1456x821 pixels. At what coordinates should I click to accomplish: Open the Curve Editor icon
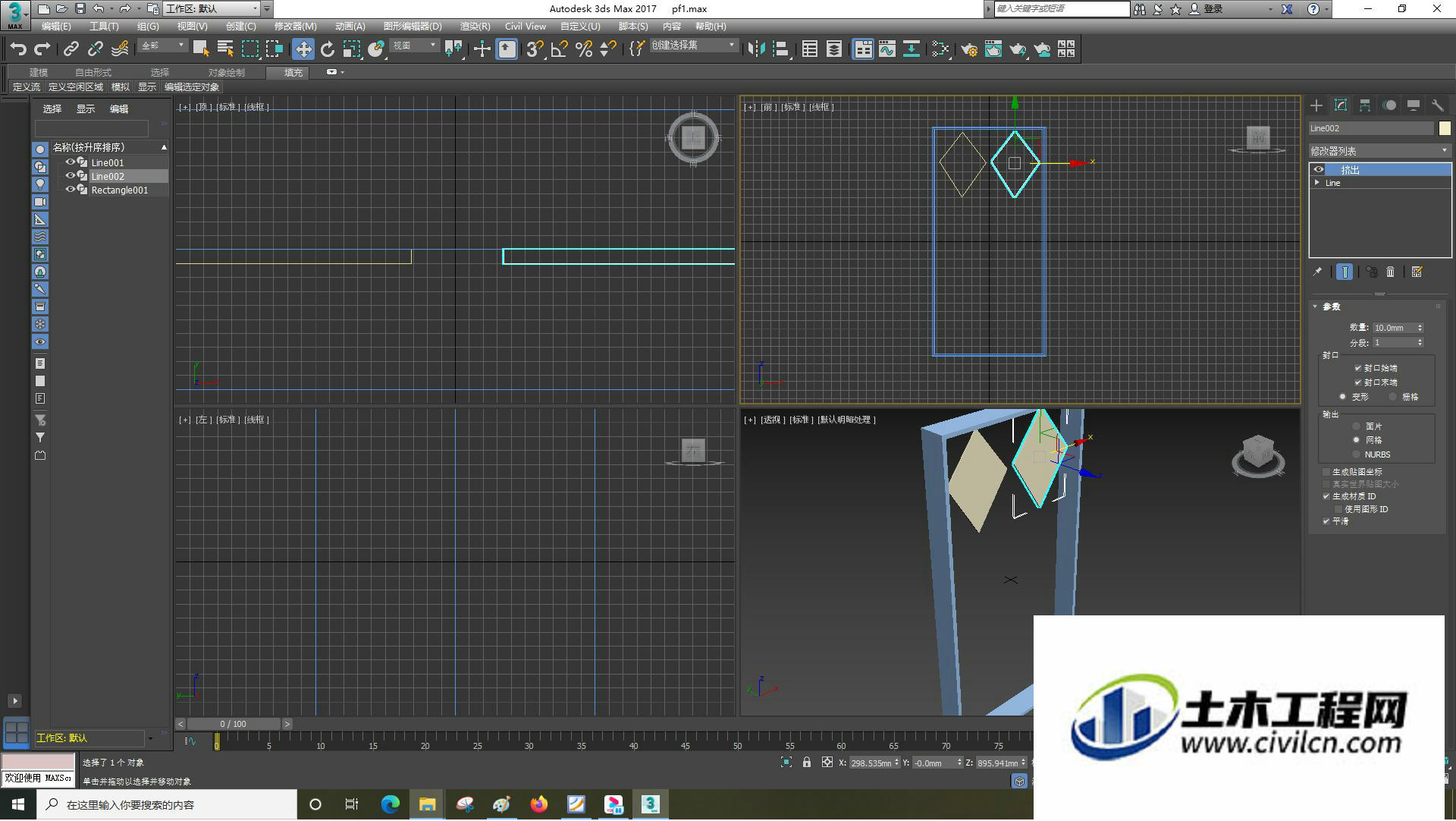[887, 49]
